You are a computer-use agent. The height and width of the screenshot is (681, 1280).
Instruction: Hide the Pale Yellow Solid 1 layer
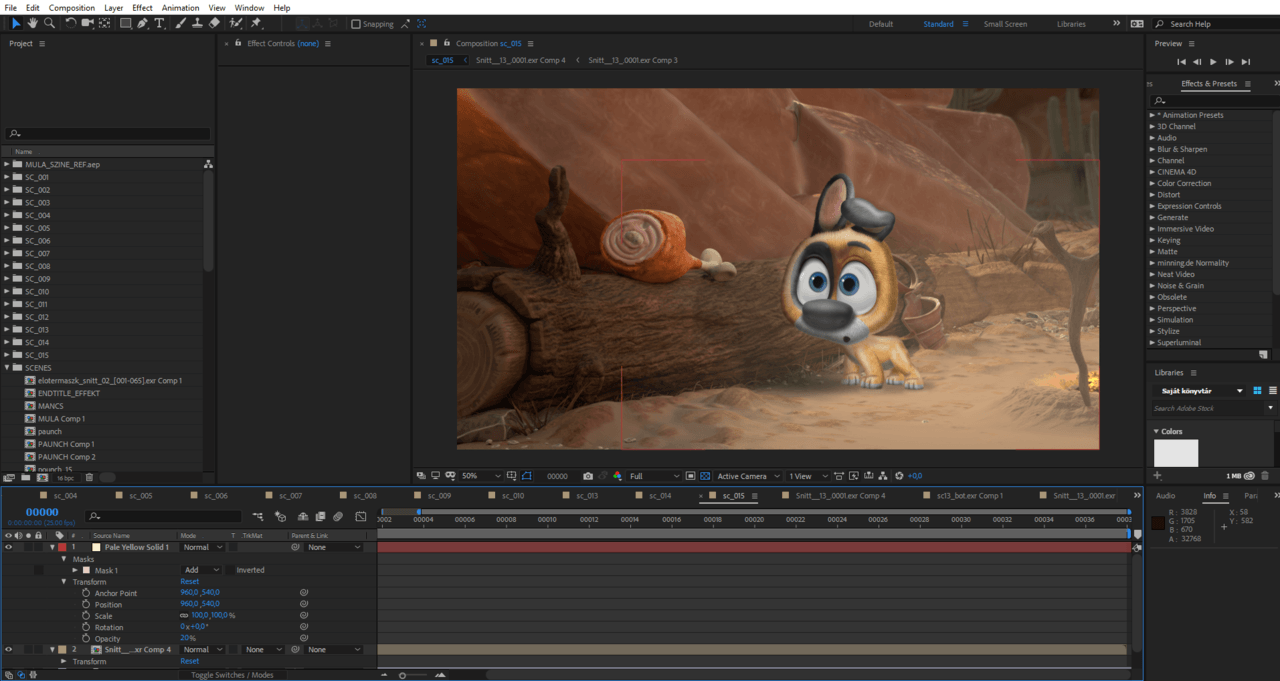point(8,547)
